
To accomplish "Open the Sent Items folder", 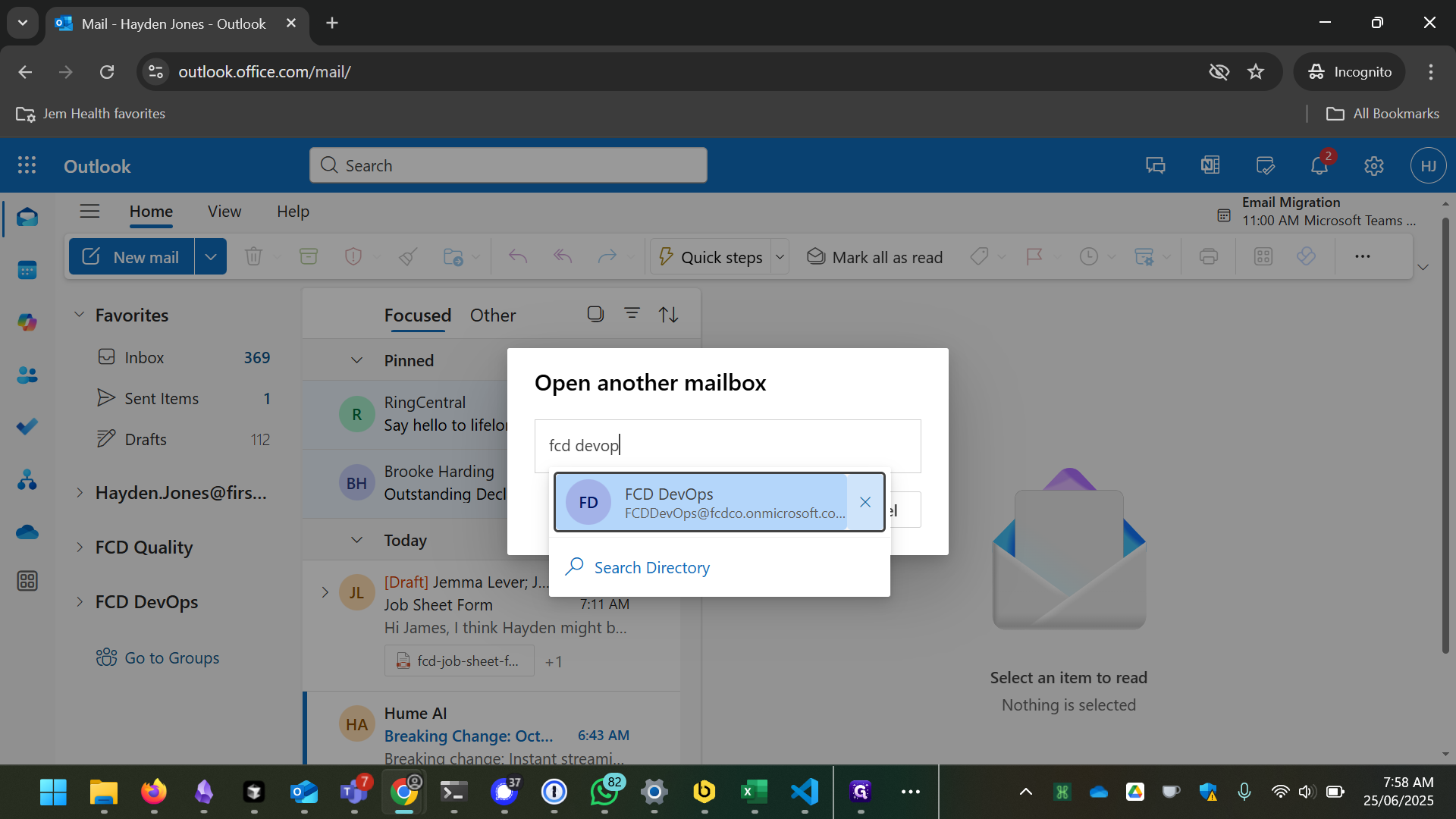I will pos(183,398).
